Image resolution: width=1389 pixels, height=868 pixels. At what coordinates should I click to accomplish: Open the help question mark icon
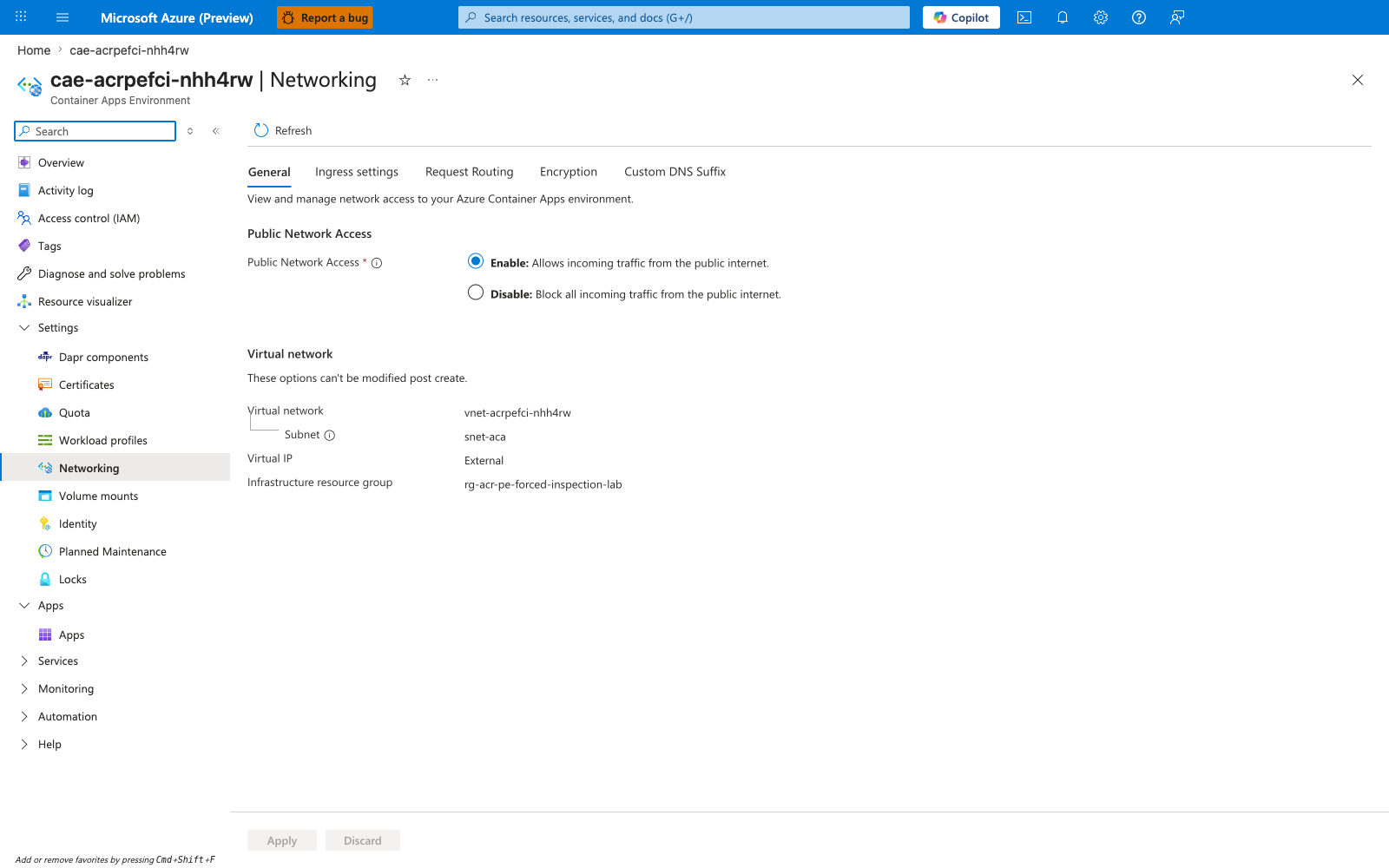click(x=1139, y=17)
